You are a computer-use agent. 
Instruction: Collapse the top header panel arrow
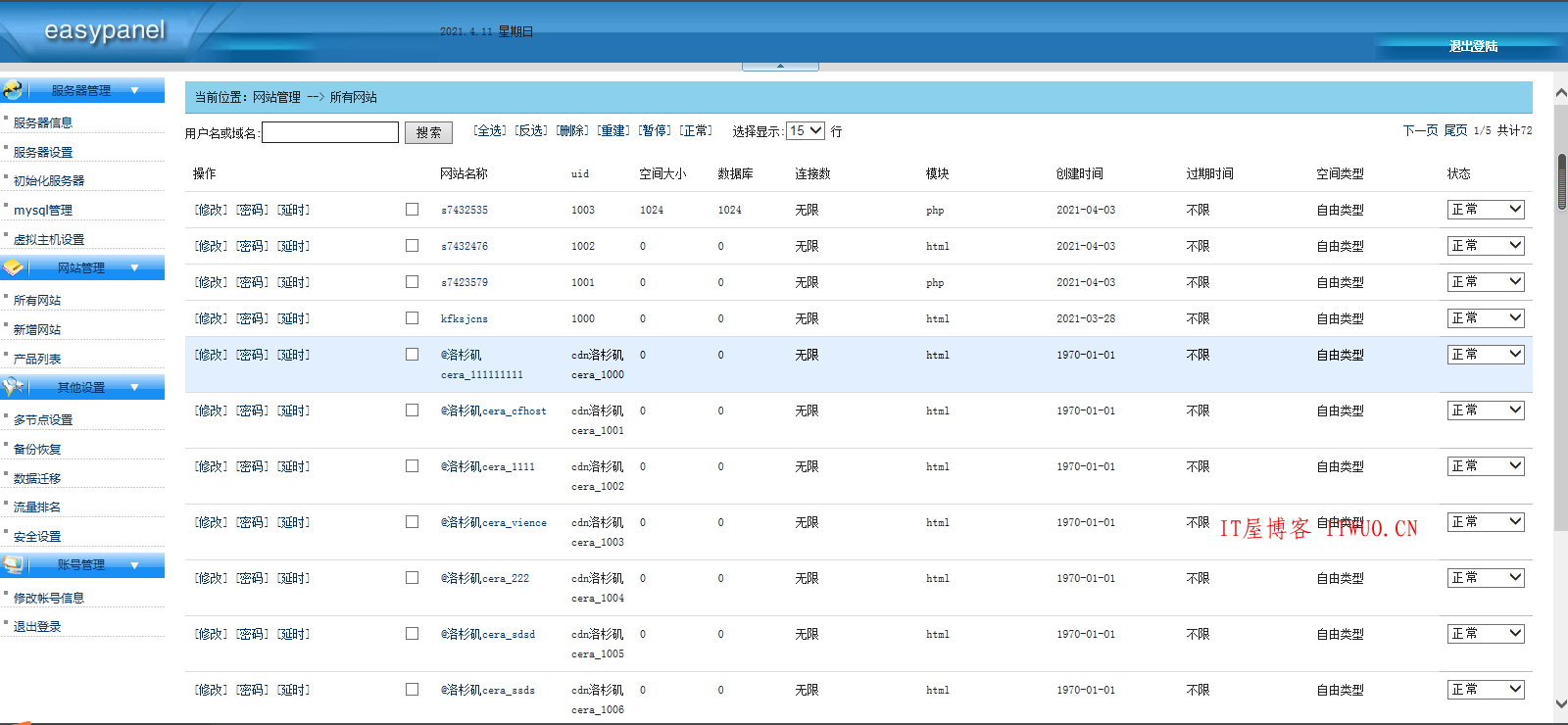coord(780,66)
